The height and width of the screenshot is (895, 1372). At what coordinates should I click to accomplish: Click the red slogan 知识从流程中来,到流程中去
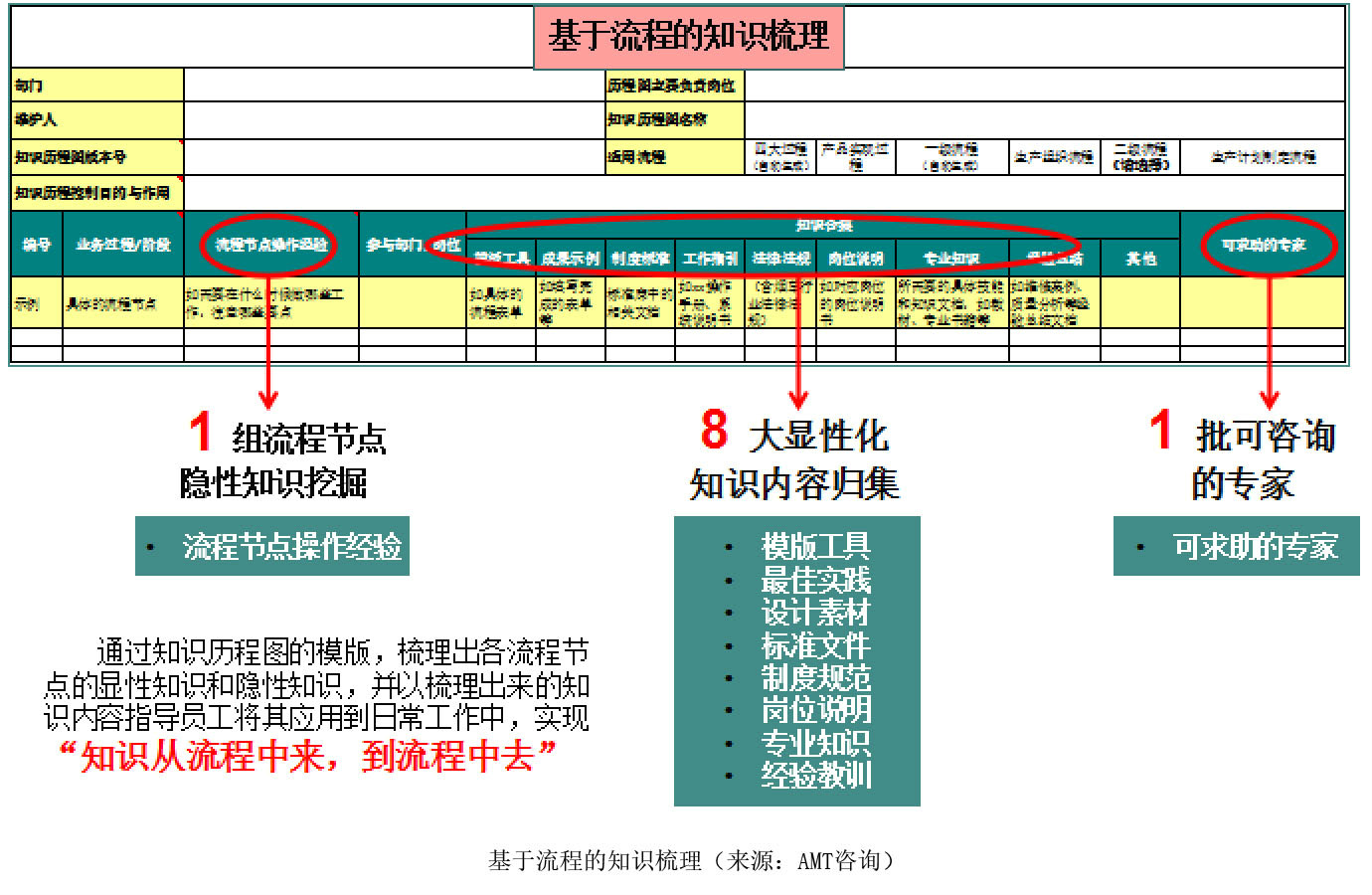click(x=307, y=756)
